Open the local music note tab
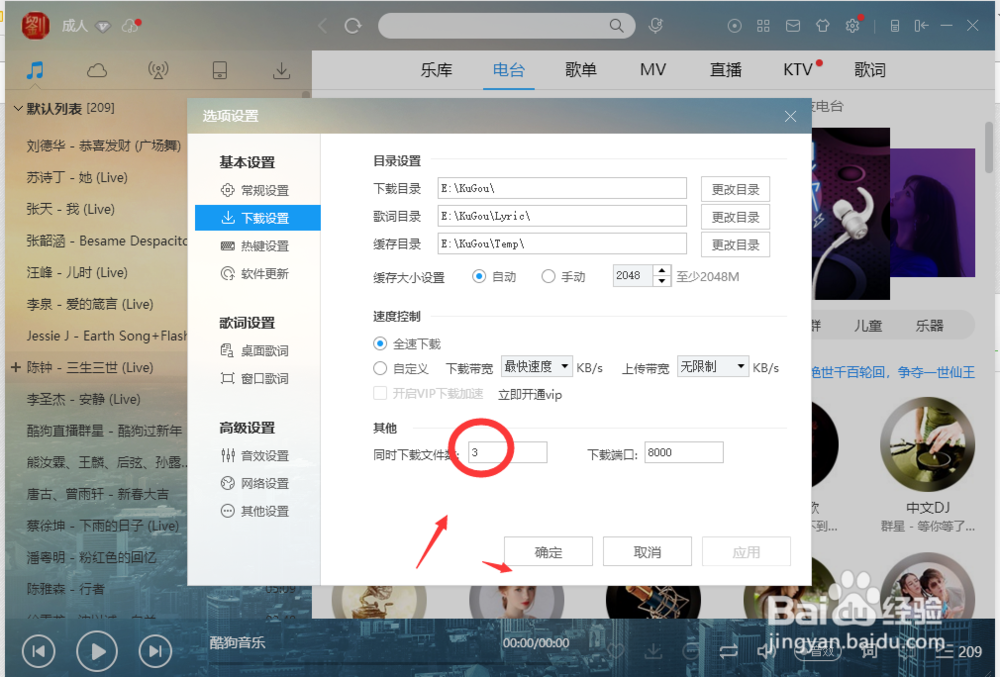This screenshot has height=677, width=1000. (x=35, y=70)
